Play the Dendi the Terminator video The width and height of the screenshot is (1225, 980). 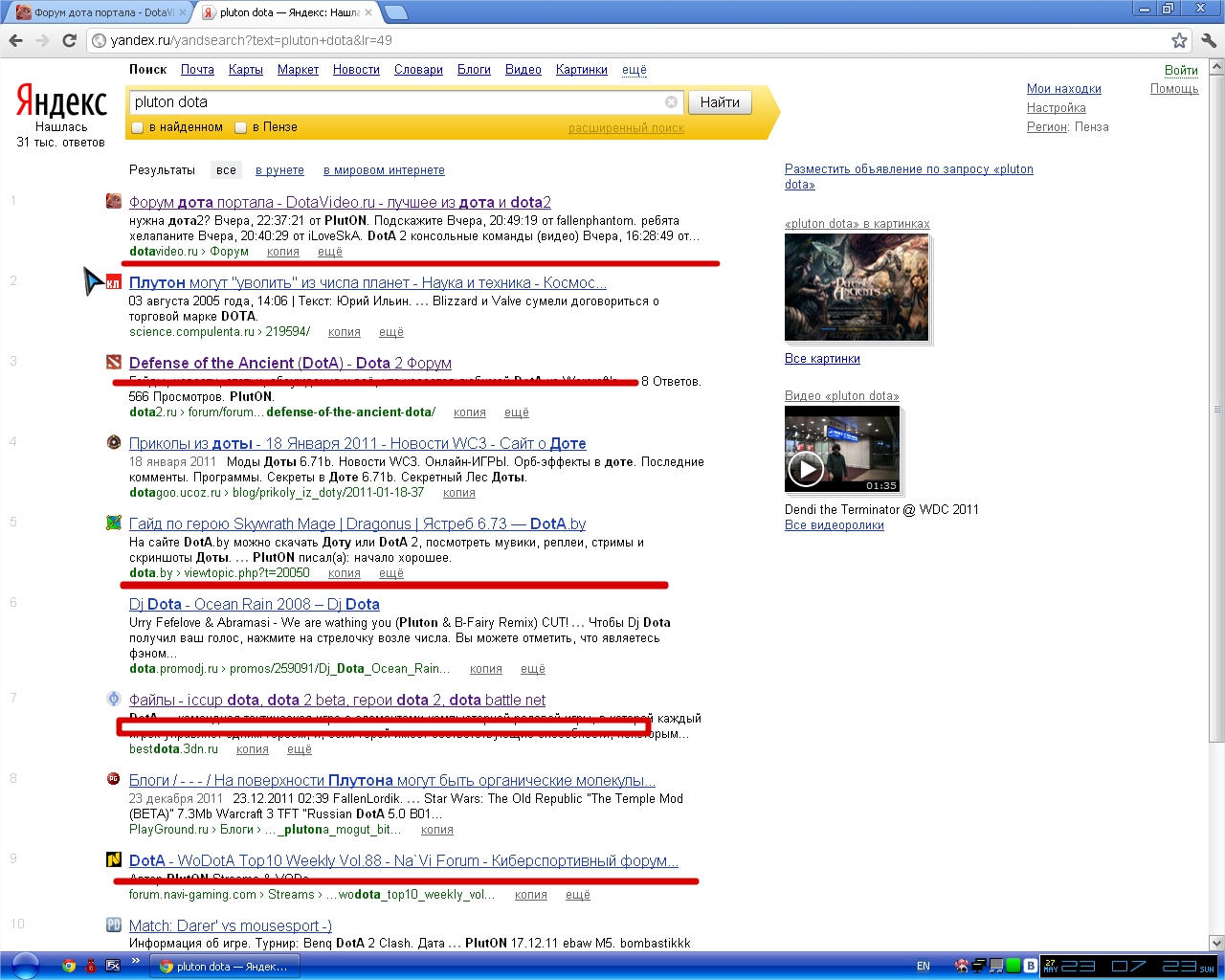point(806,469)
